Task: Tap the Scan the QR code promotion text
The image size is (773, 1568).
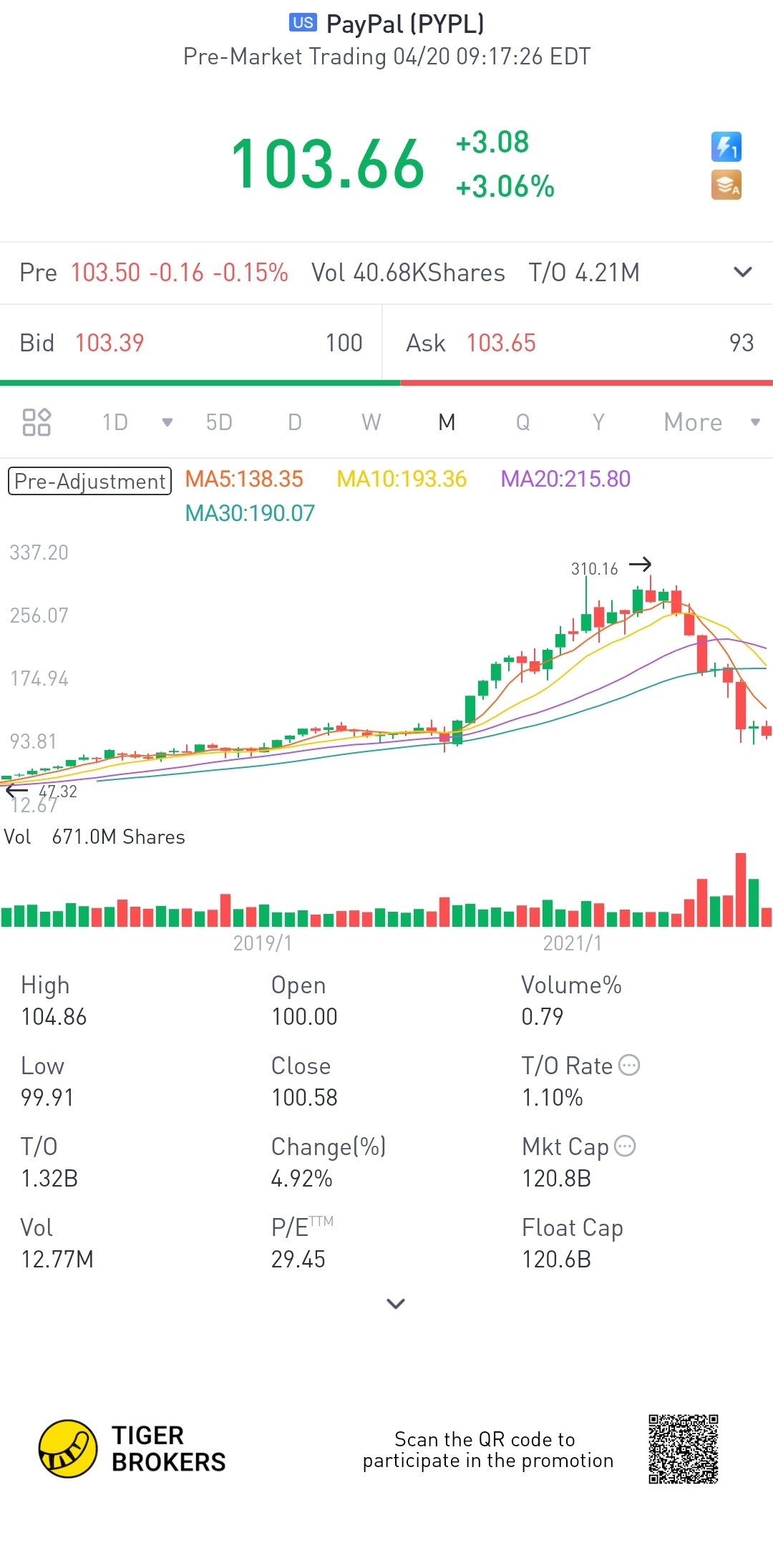Action: (487, 1449)
